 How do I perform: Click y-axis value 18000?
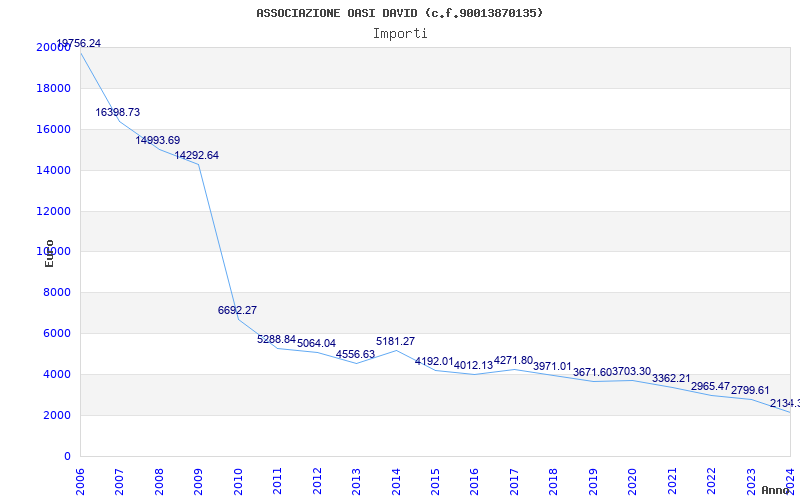(x=54, y=88)
